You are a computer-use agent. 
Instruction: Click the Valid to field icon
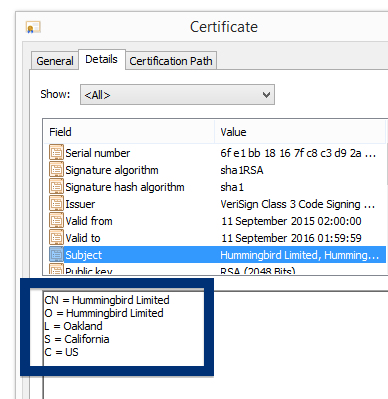point(56,238)
